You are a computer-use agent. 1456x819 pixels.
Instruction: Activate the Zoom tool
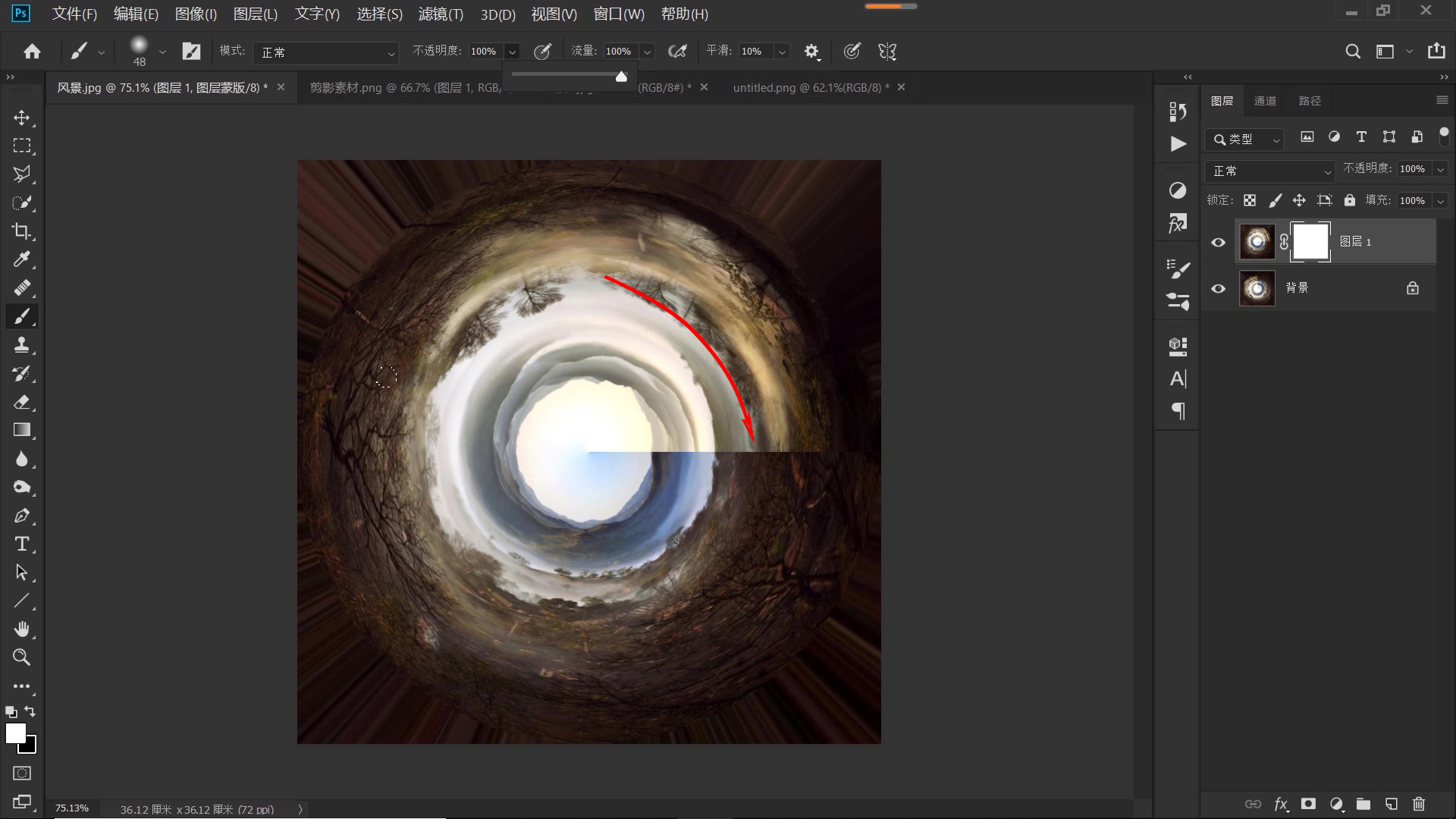pos(22,657)
